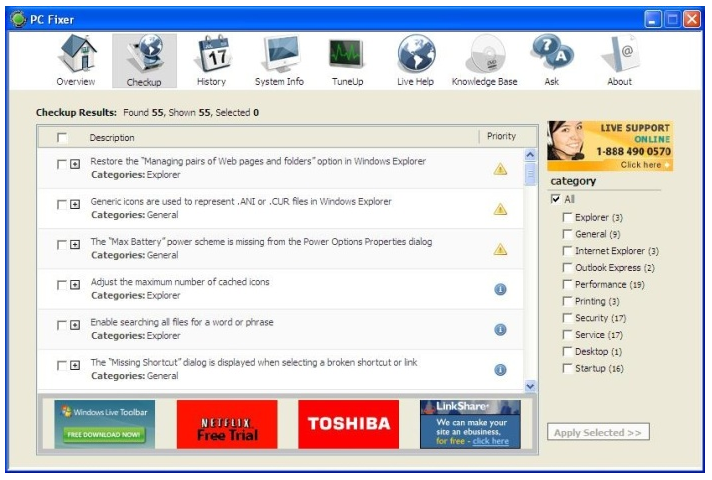
Task: Click warning icon for Max Battery row
Action: point(500,249)
